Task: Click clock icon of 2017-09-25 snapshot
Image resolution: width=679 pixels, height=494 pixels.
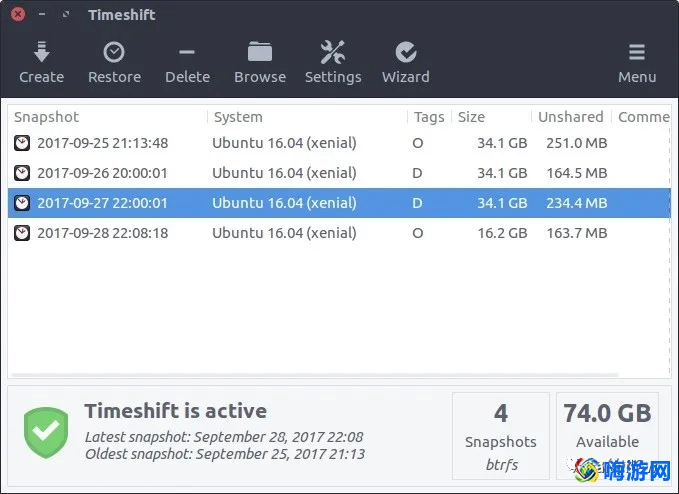Action: 22,143
